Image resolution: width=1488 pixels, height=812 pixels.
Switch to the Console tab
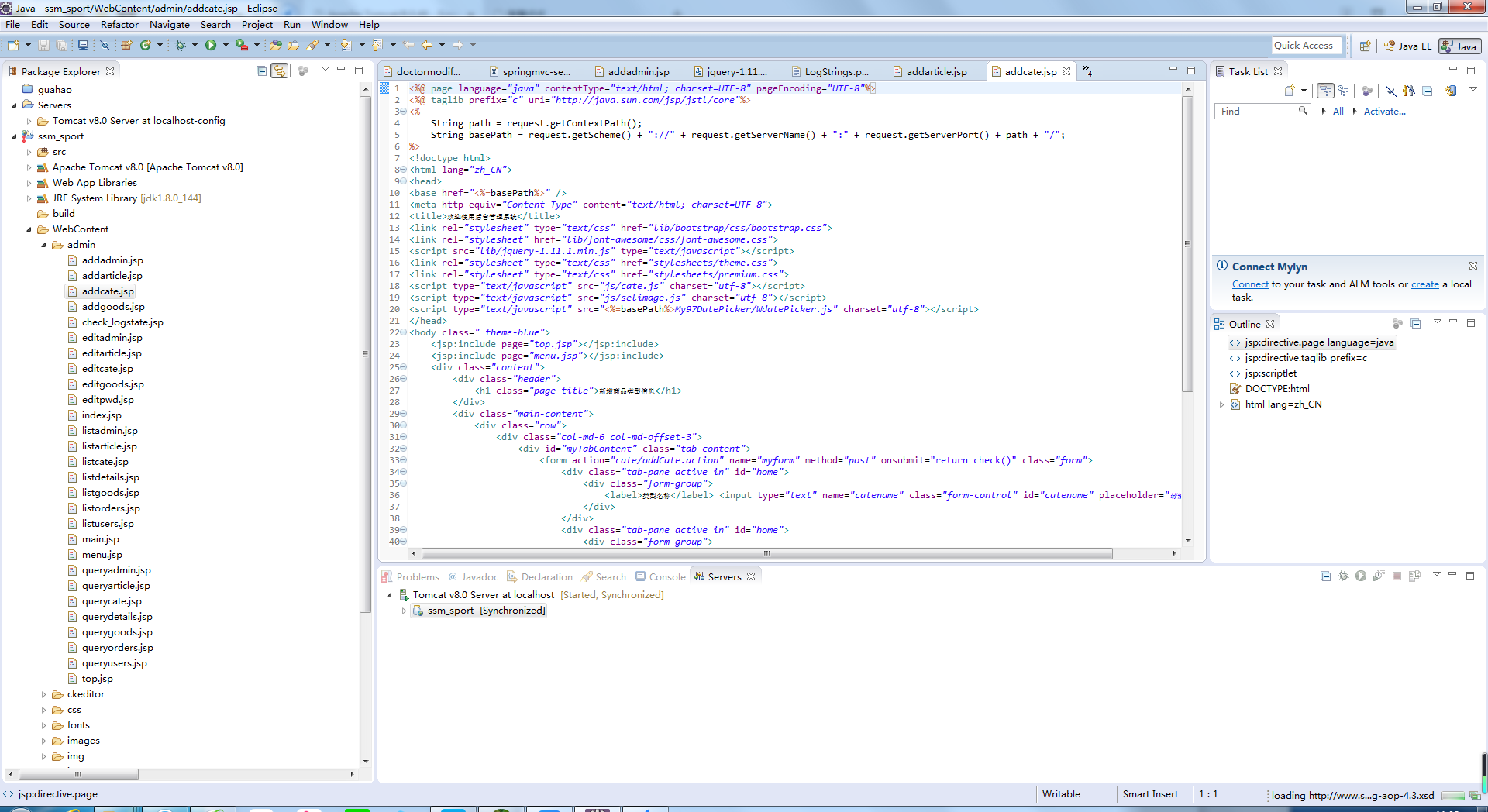[x=660, y=576]
